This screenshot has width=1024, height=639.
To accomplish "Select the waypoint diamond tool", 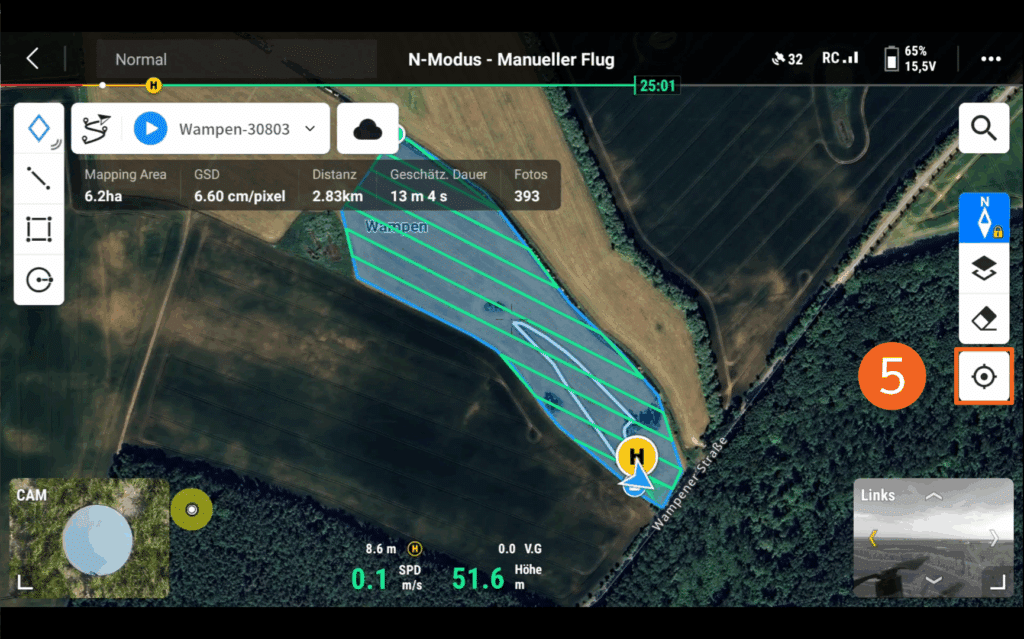I will [39, 128].
